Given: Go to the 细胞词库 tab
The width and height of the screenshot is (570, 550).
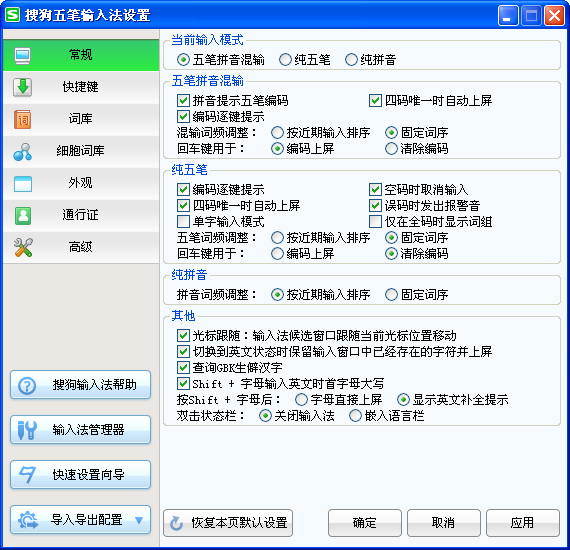Looking at the screenshot, I should click(x=81, y=151).
